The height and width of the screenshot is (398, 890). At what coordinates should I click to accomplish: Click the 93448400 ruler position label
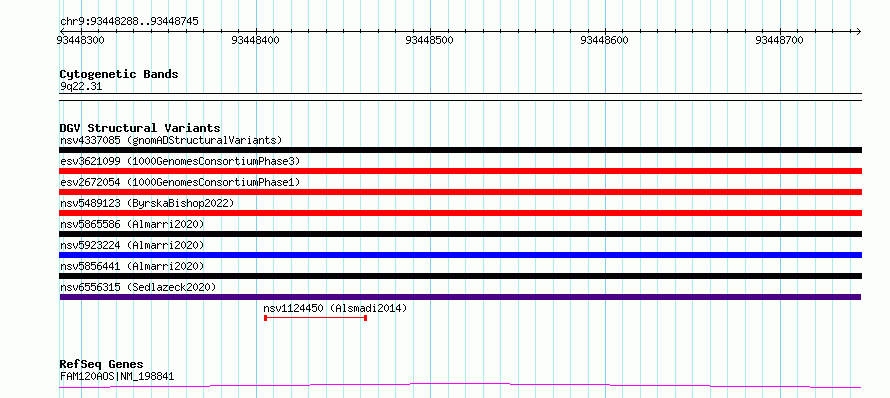tap(255, 40)
